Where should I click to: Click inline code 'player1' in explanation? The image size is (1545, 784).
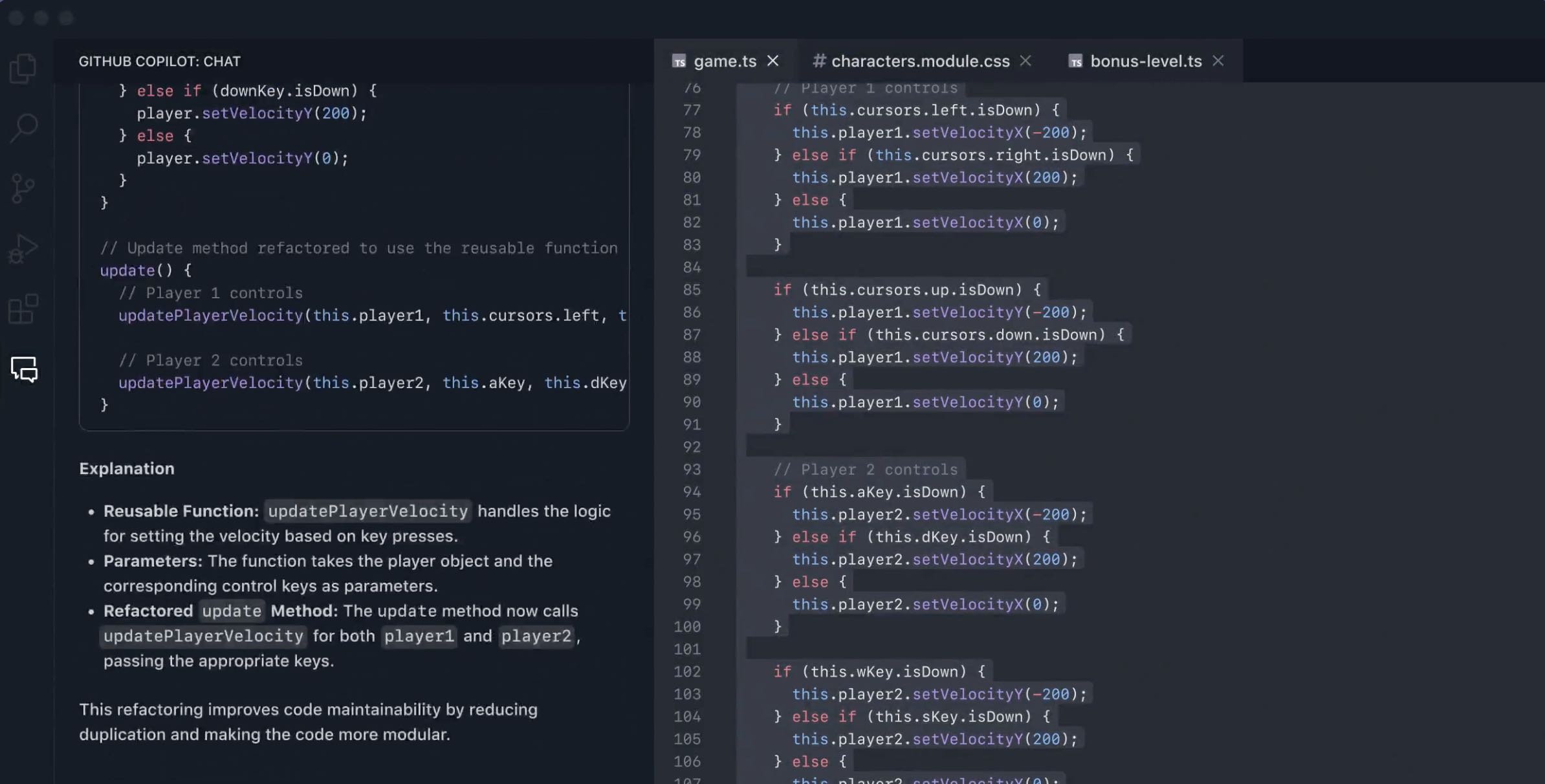[x=419, y=636]
